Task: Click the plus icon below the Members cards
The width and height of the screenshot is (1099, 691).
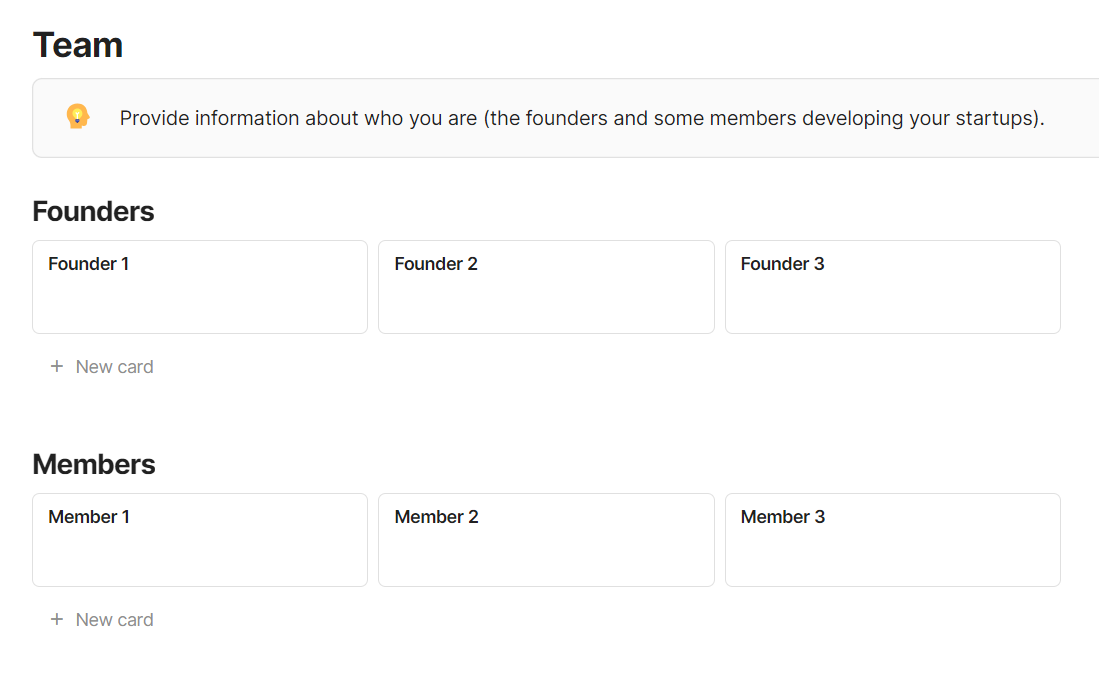Action: [57, 620]
